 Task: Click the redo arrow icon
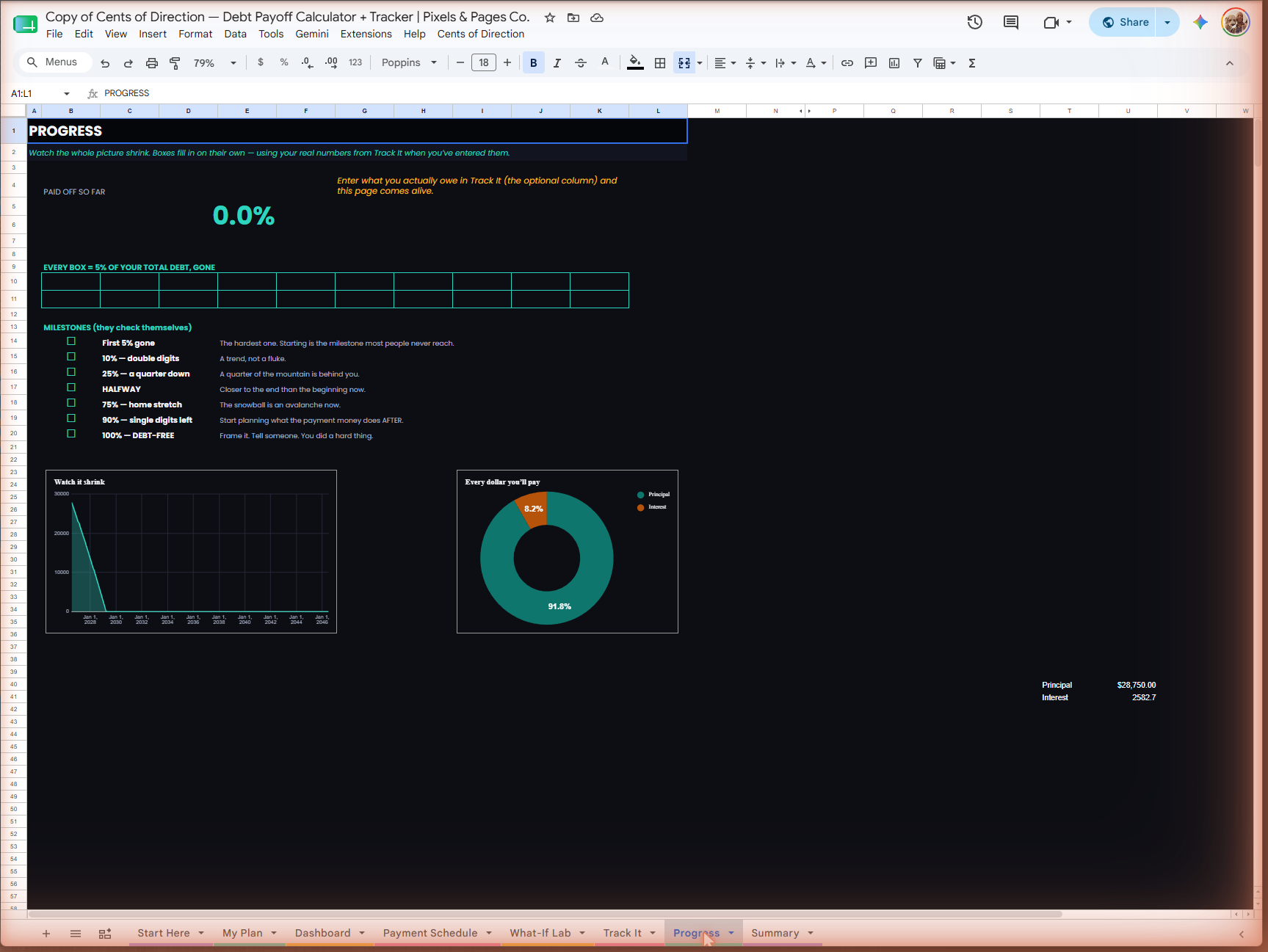coord(128,63)
